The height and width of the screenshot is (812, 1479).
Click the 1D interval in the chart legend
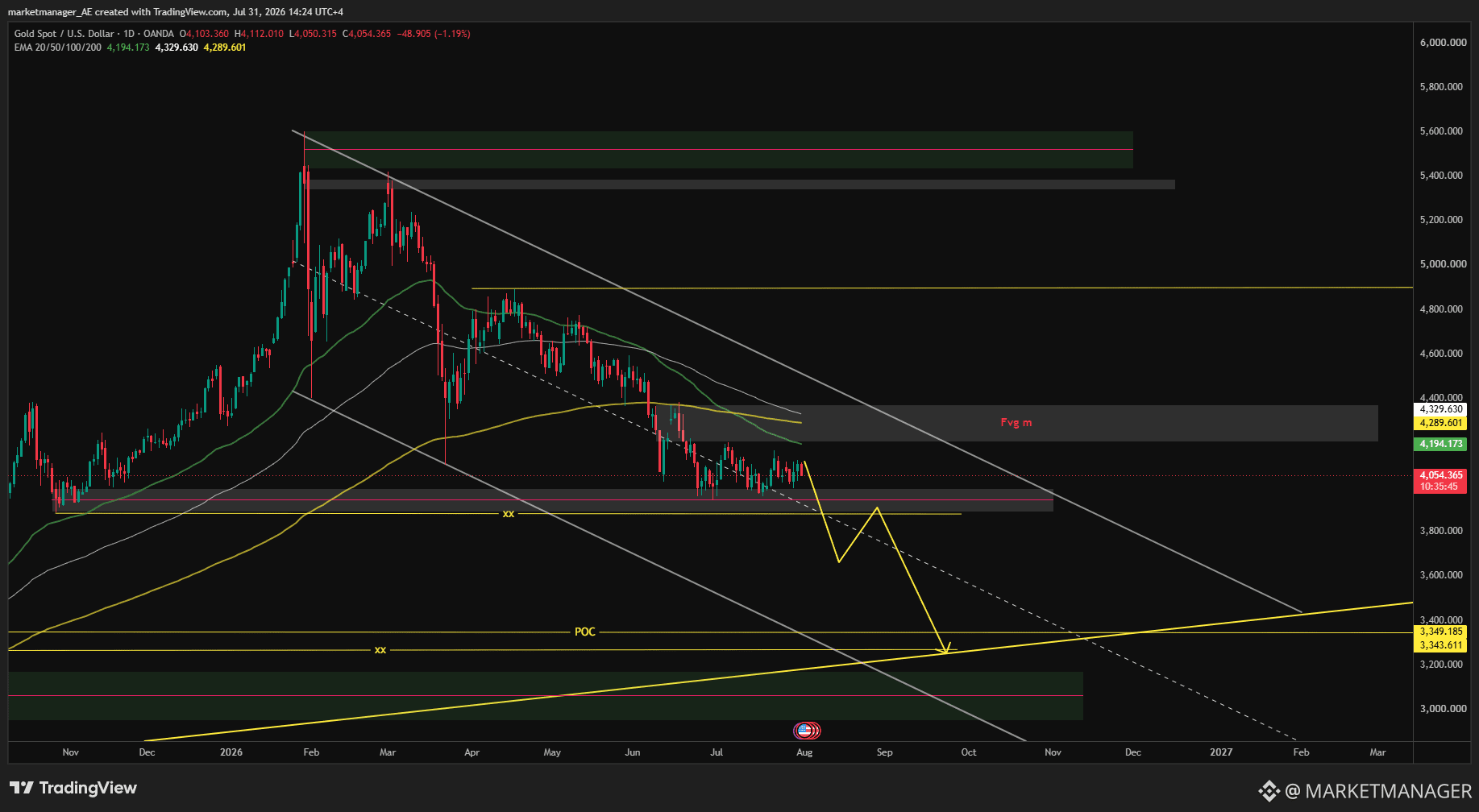point(129,34)
